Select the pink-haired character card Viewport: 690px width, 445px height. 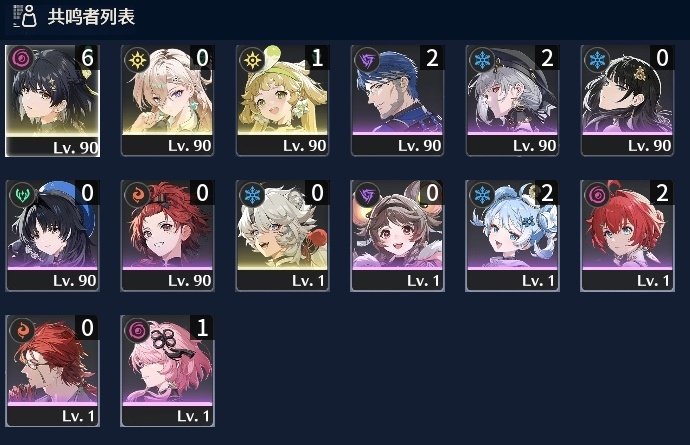[x=168, y=371]
